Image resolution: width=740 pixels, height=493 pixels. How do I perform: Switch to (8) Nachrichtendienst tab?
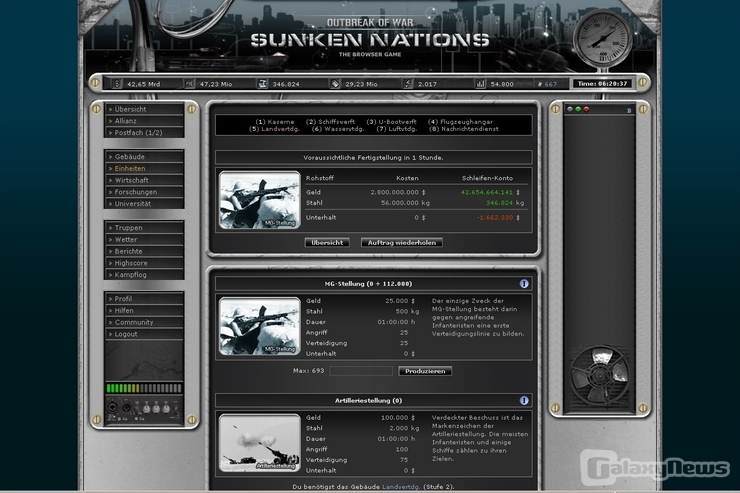464,129
